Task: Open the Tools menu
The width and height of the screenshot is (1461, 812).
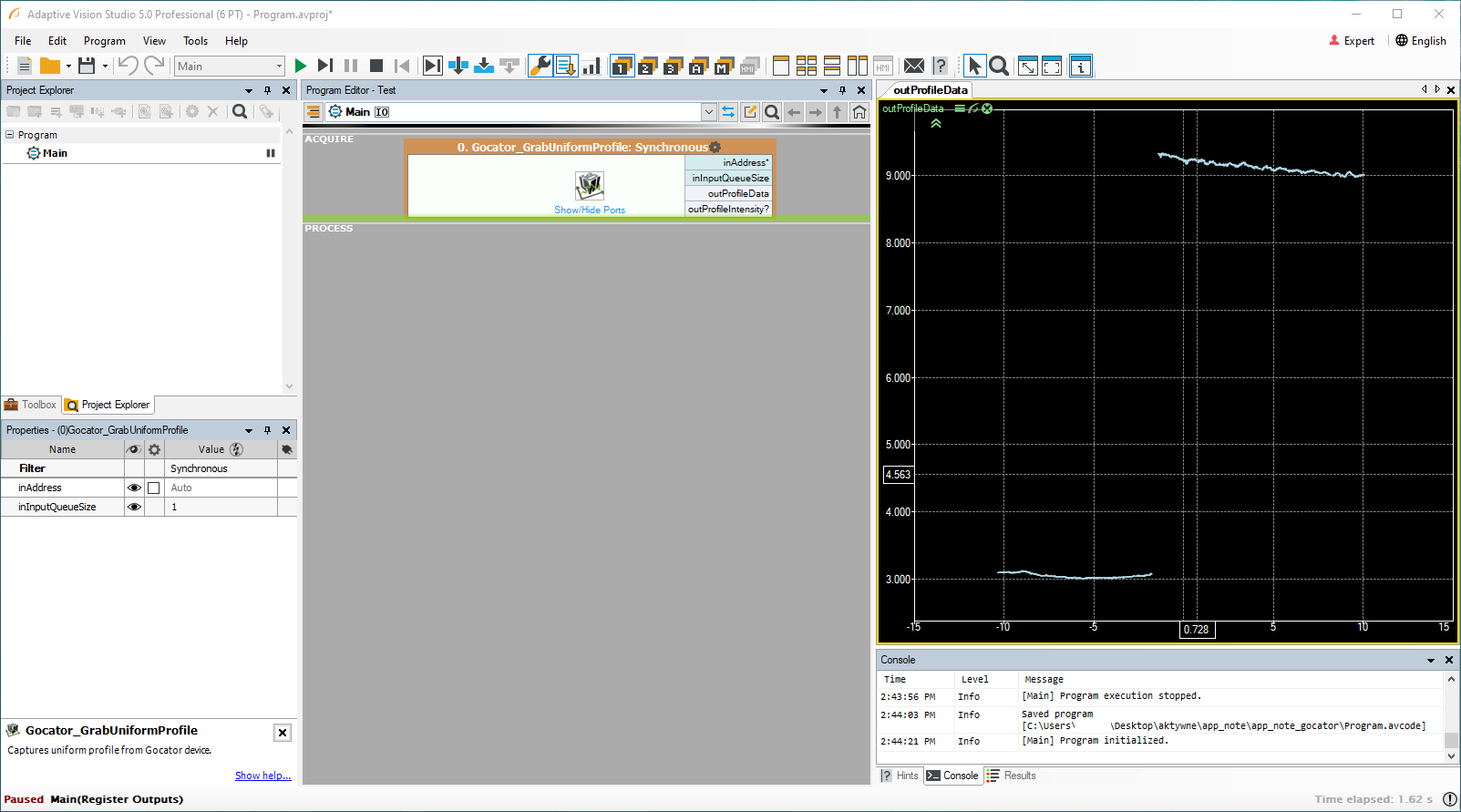Action: 195,41
